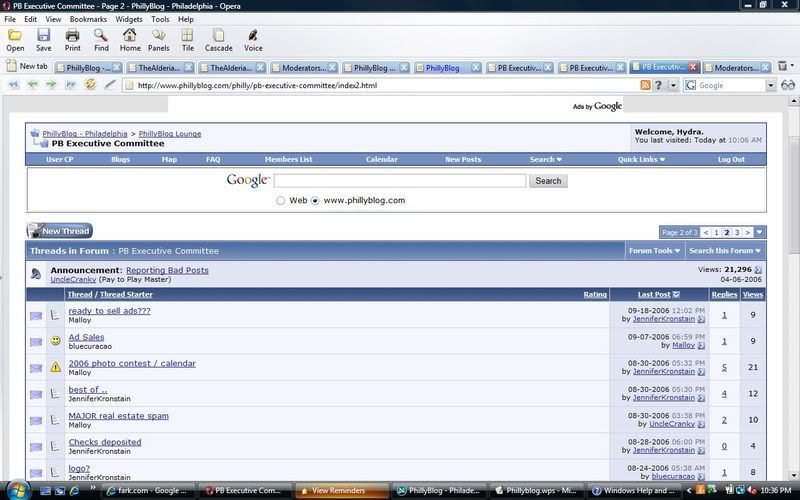Click PhillyBlog Lounge breadcrumb link
Screen dimensions: 800x500
pos(170,134)
